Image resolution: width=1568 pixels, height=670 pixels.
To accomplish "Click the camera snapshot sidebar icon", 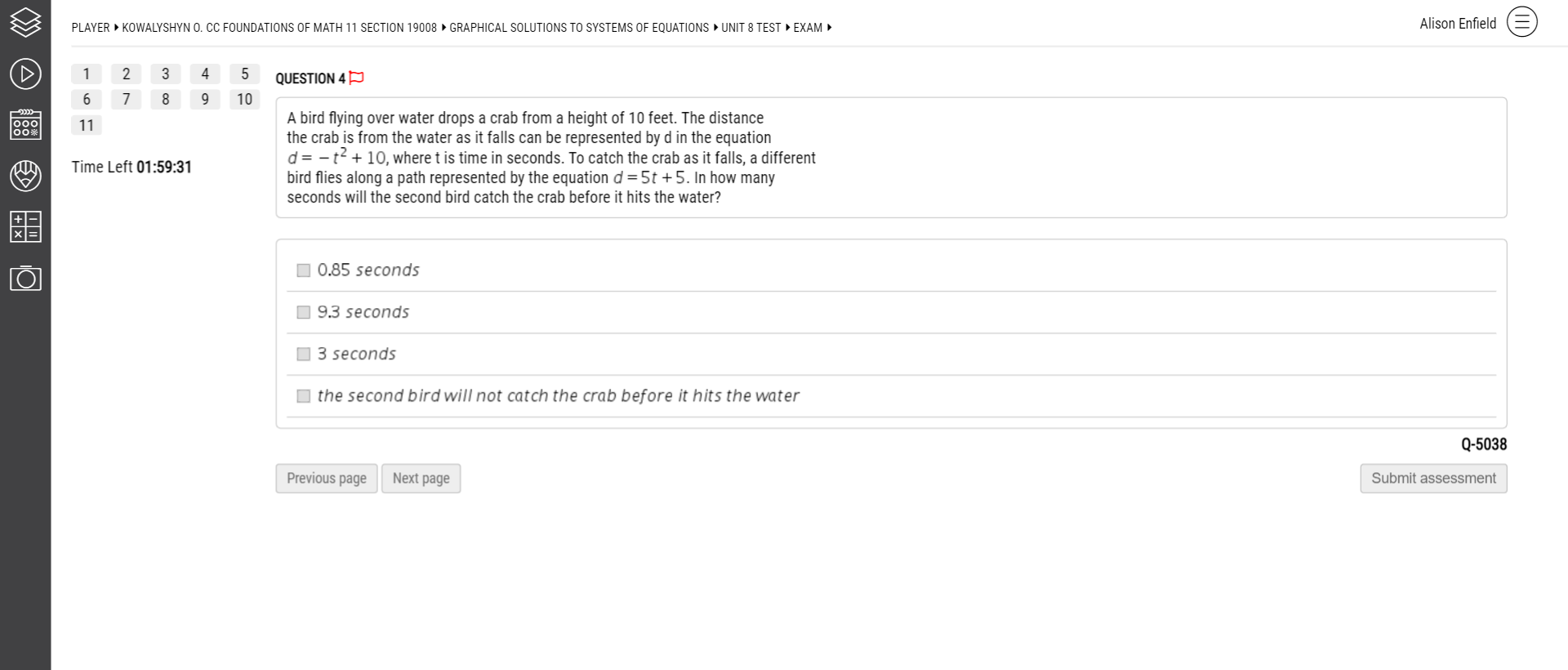I will click(x=25, y=278).
